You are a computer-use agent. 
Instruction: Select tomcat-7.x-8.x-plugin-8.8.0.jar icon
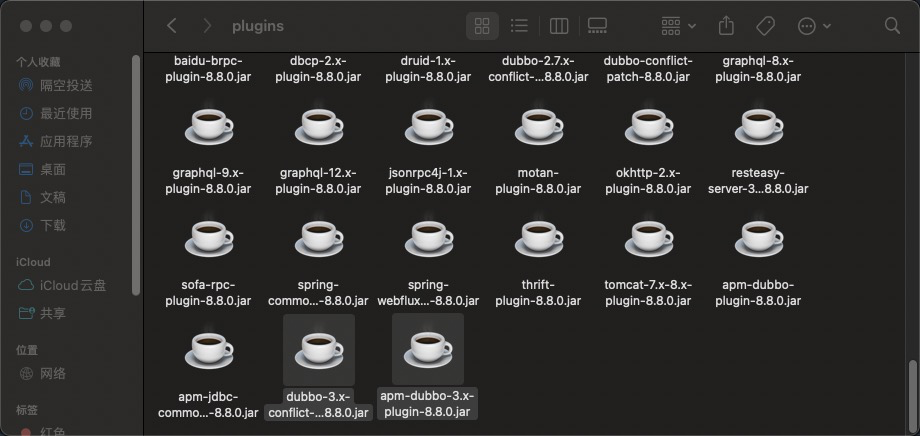(648, 238)
